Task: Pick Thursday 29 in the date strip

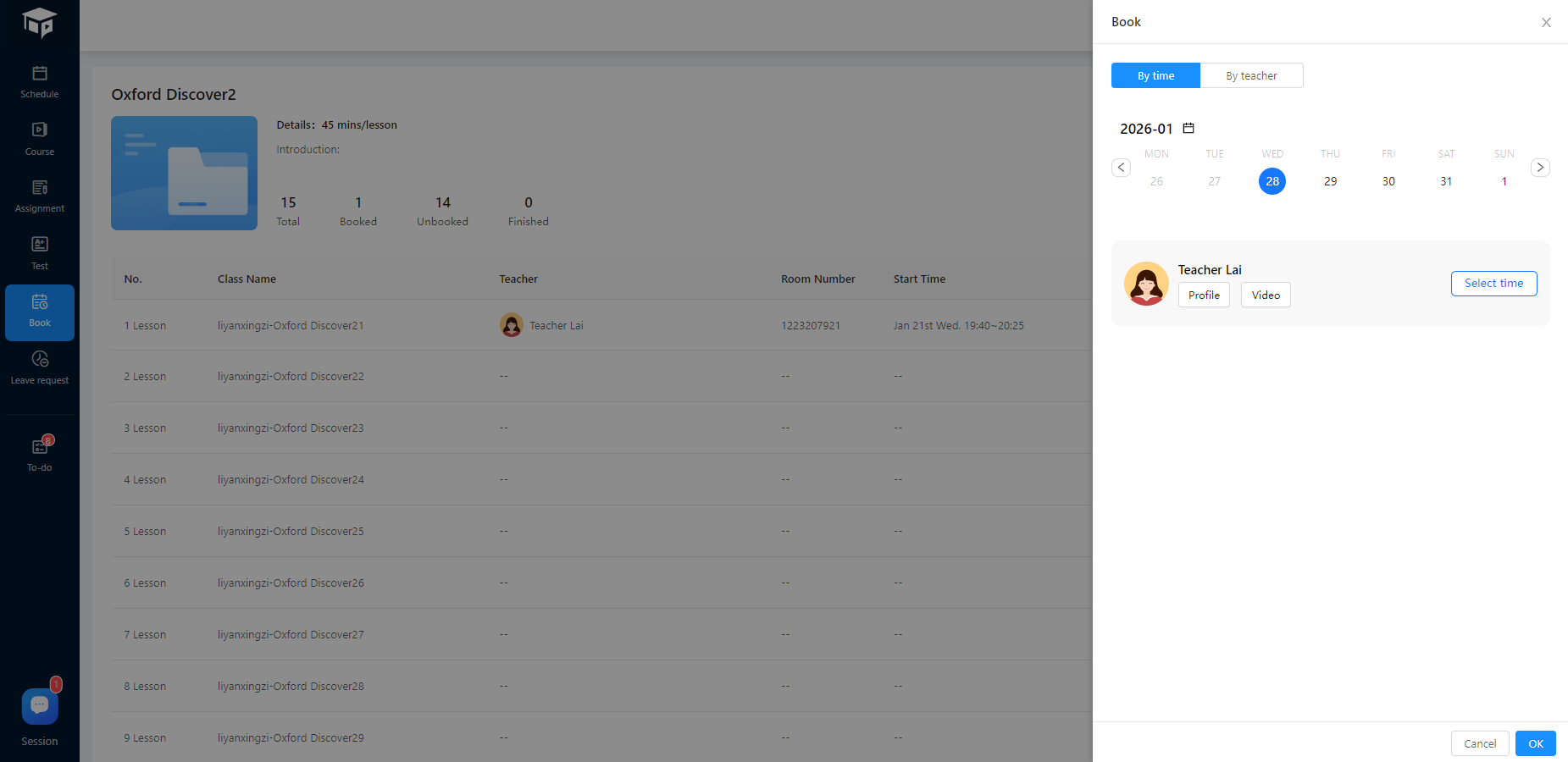Action: coord(1330,181)
